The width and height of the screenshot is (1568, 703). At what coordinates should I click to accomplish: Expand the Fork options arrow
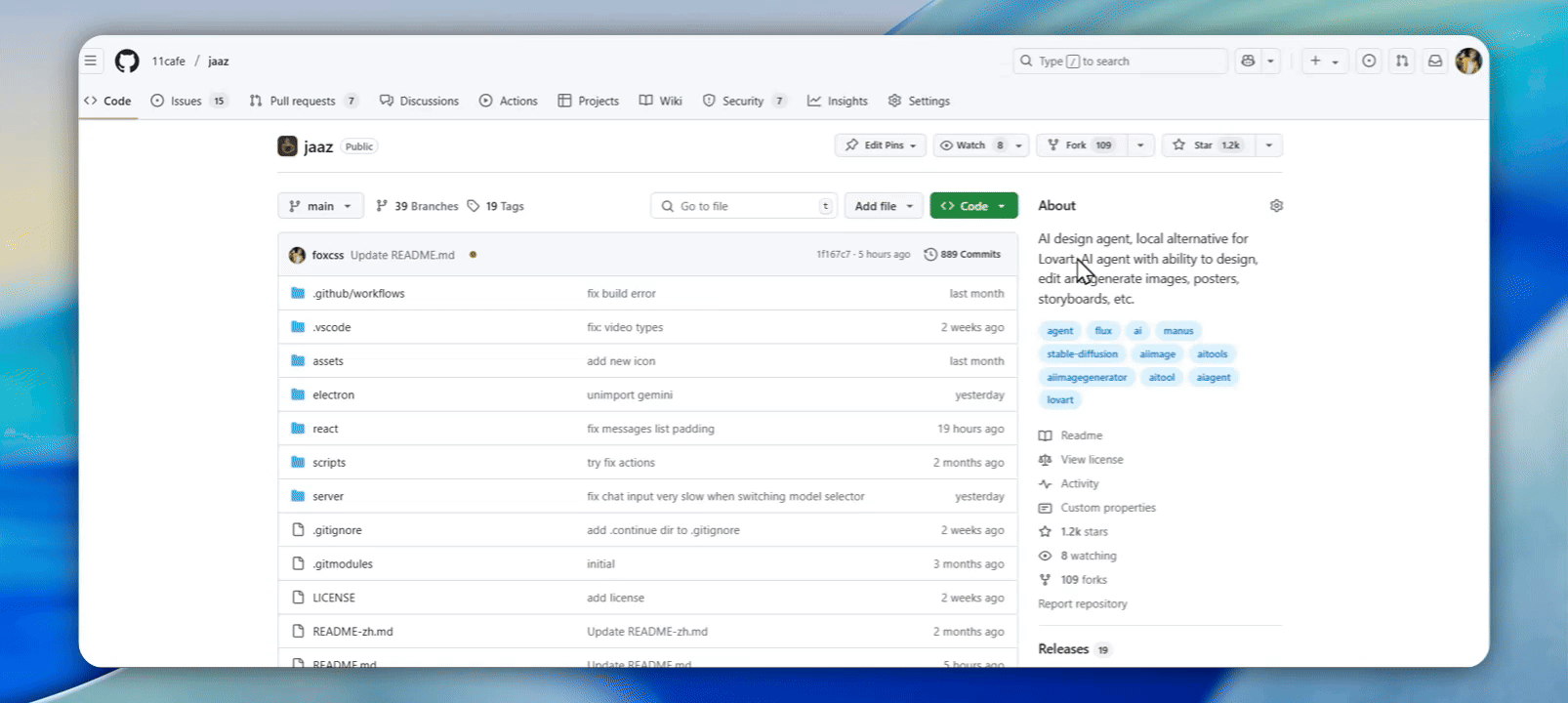[x=1140, y=145]
